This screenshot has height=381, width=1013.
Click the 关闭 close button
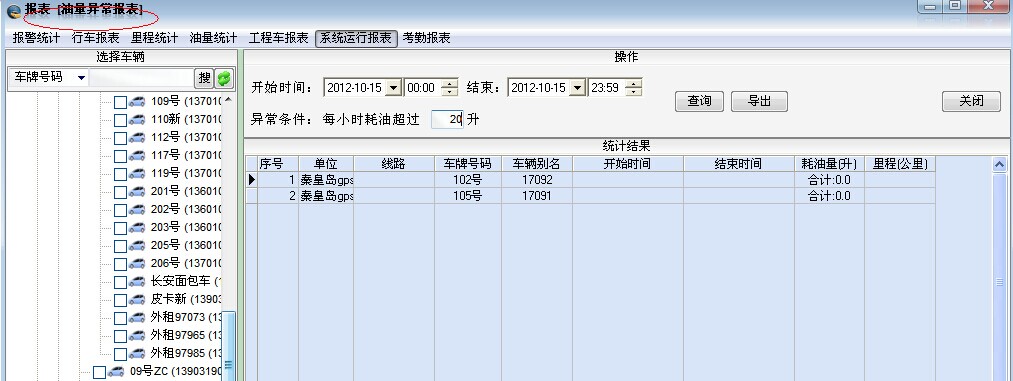coord(971,101)
